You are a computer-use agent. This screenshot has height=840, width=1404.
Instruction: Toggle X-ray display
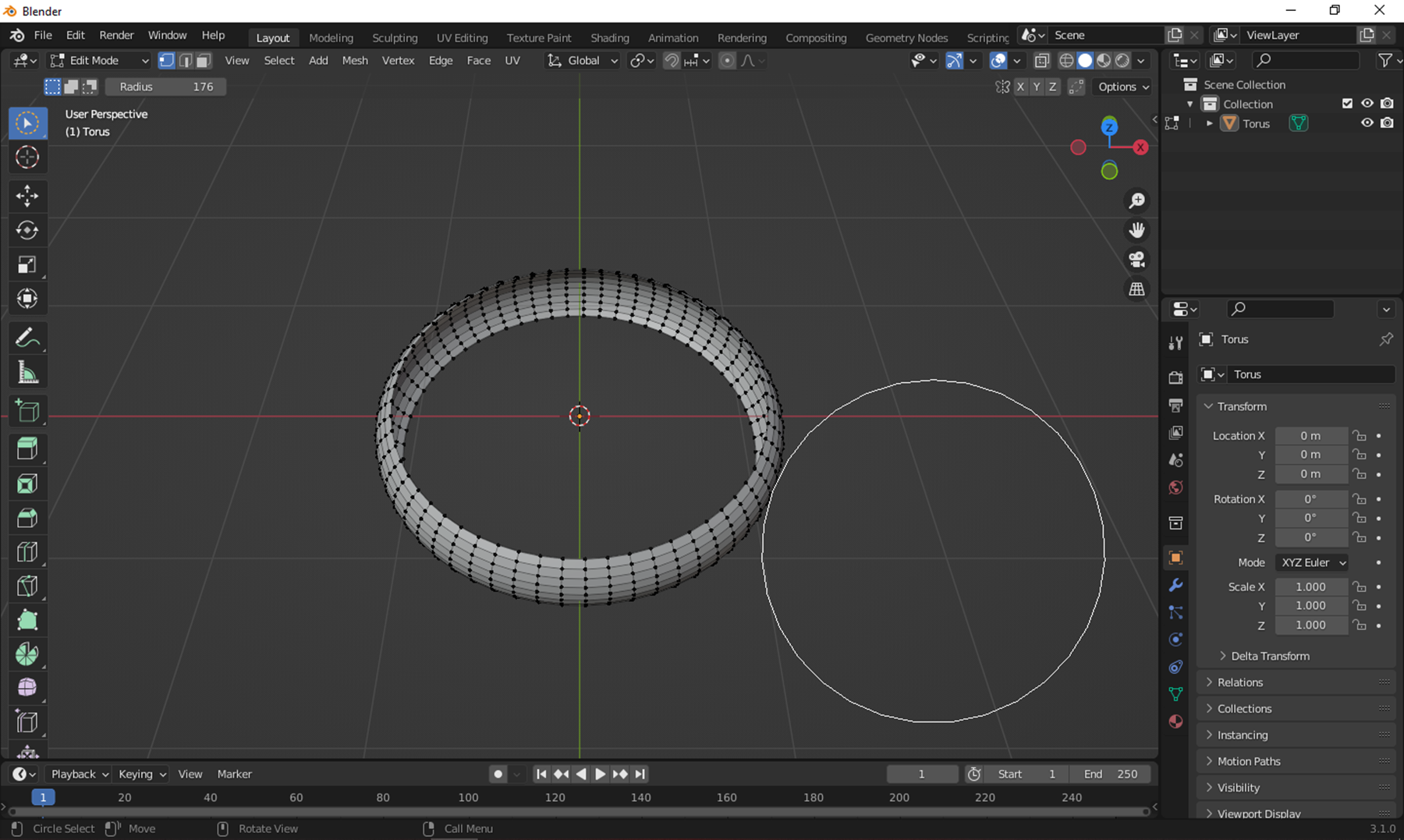(1041, 60)
